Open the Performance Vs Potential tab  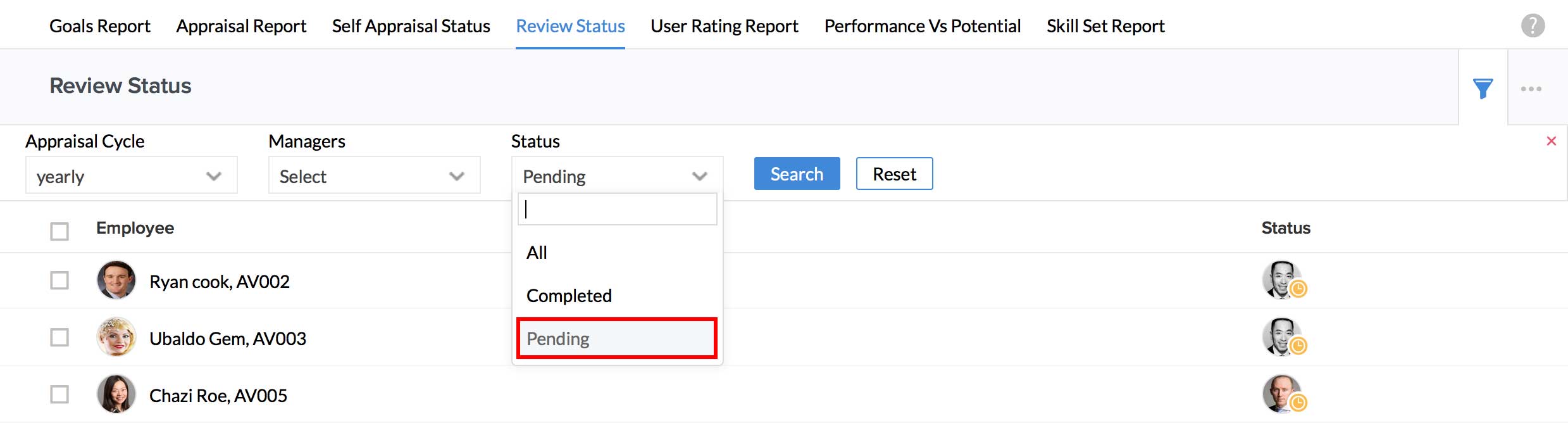[922, 26]
